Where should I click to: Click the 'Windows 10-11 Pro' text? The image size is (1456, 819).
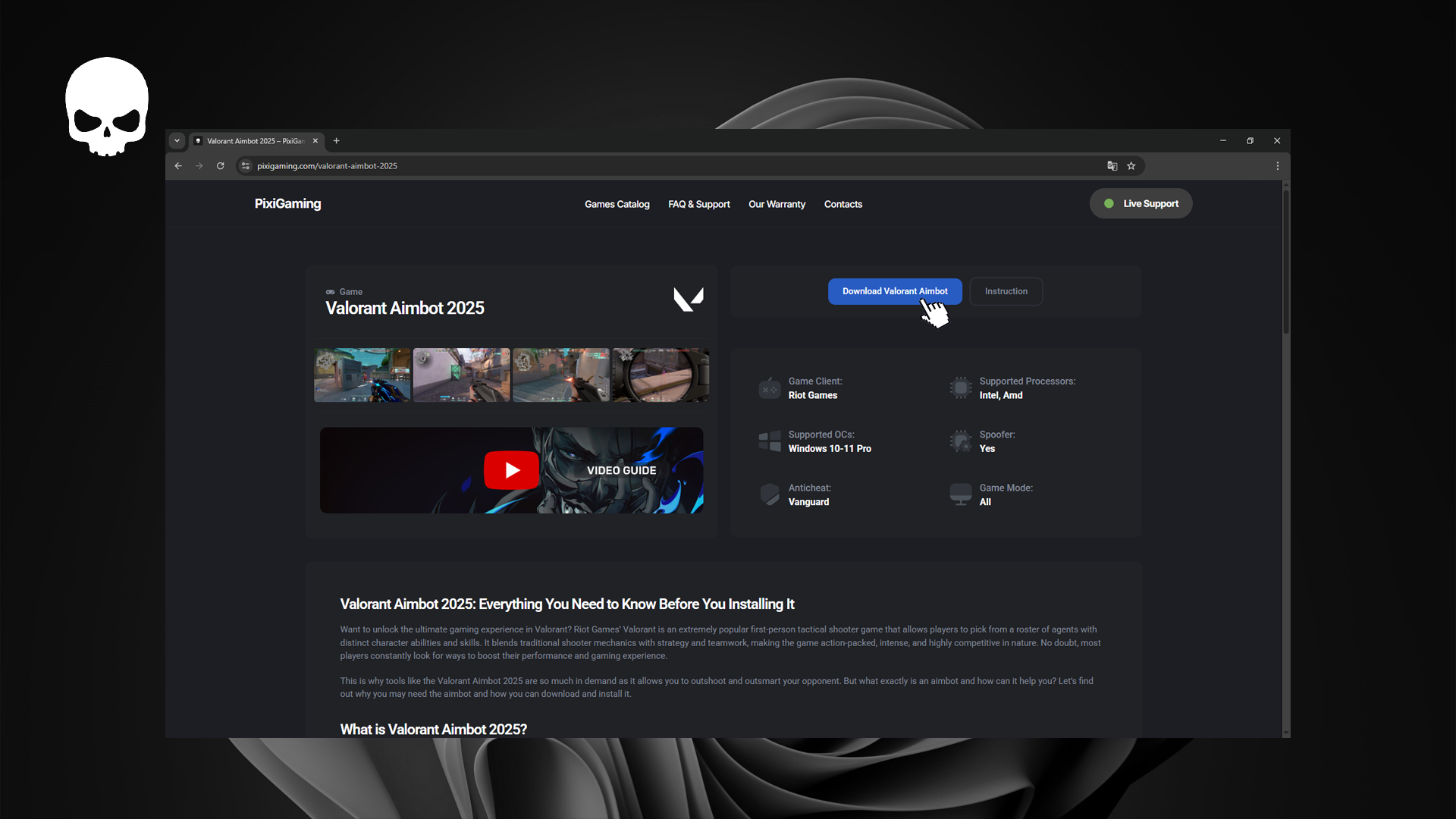pos(830,449)
